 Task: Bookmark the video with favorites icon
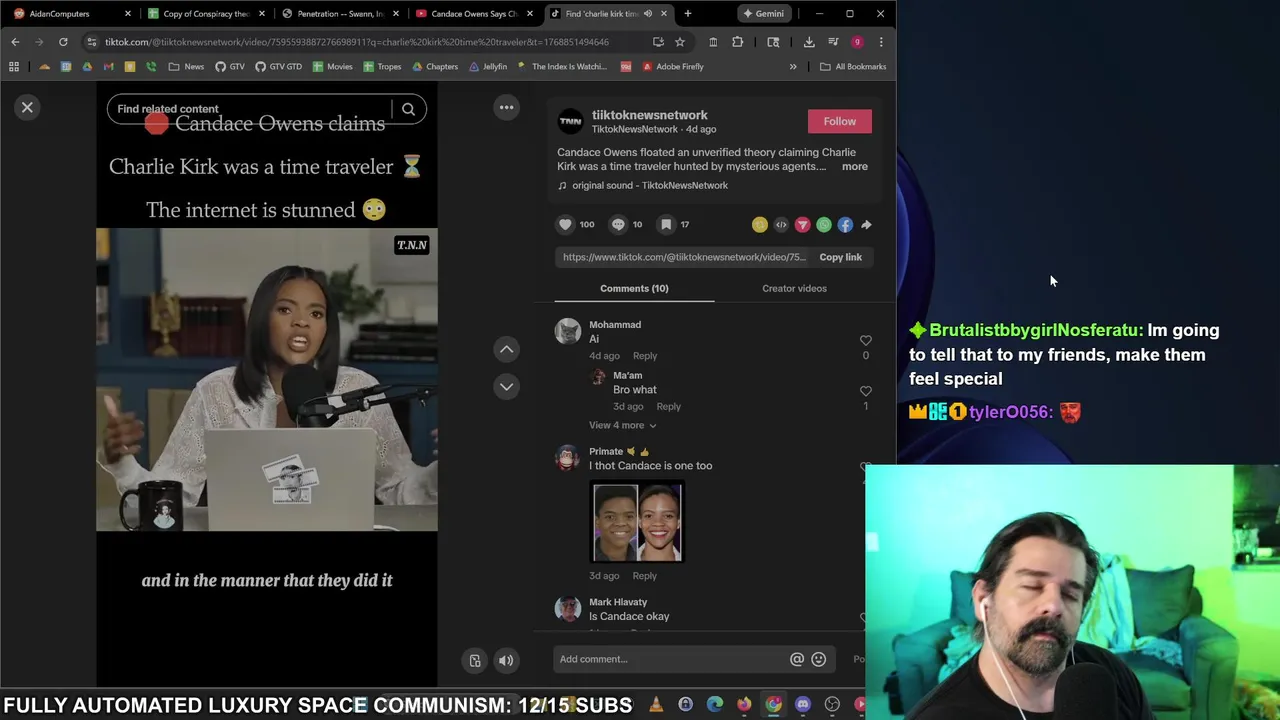tap(666, 224)
